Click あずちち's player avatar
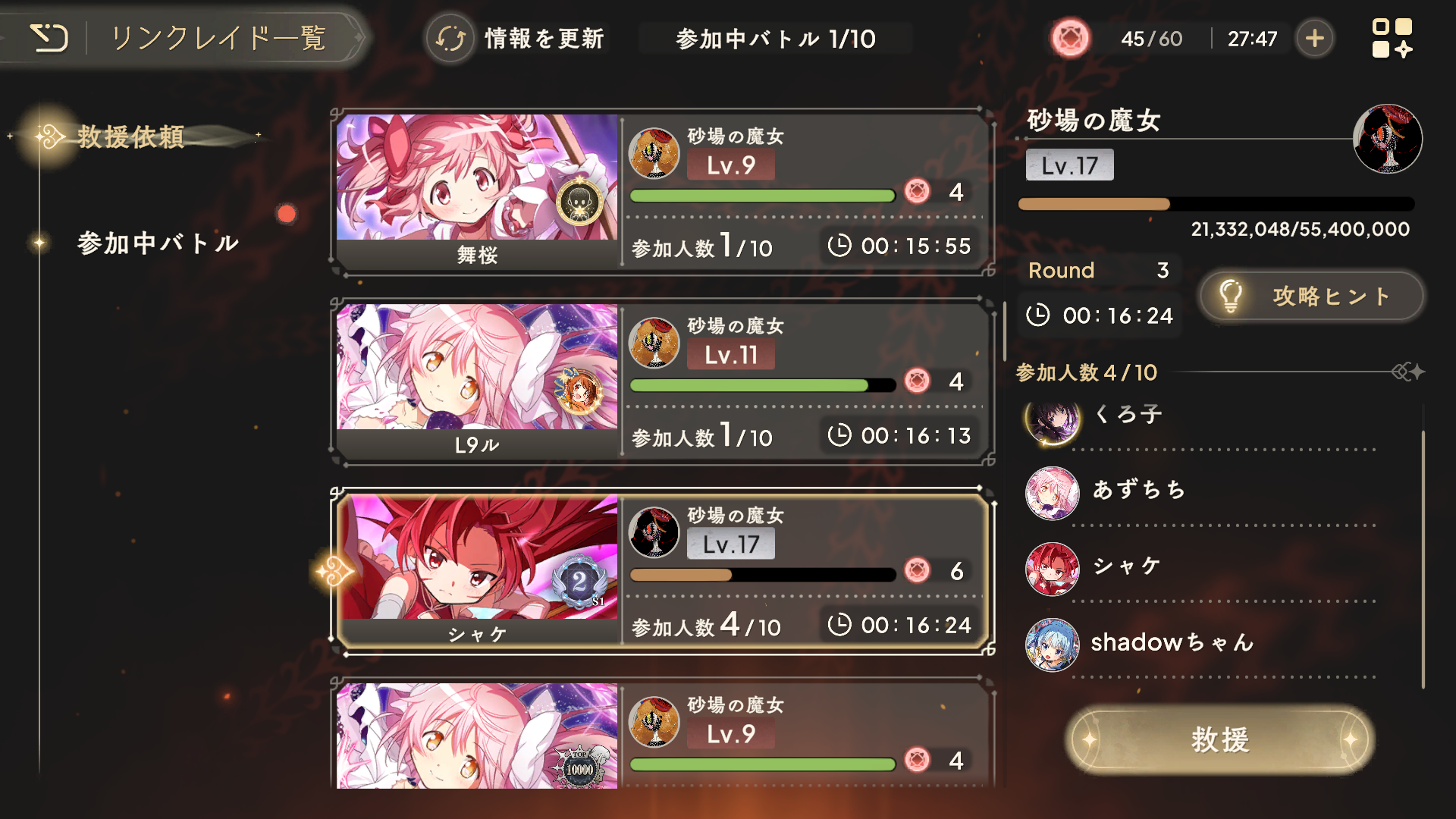This screenshot has height=819, width=1456. pyautogui.click(x=1052, y=493)
